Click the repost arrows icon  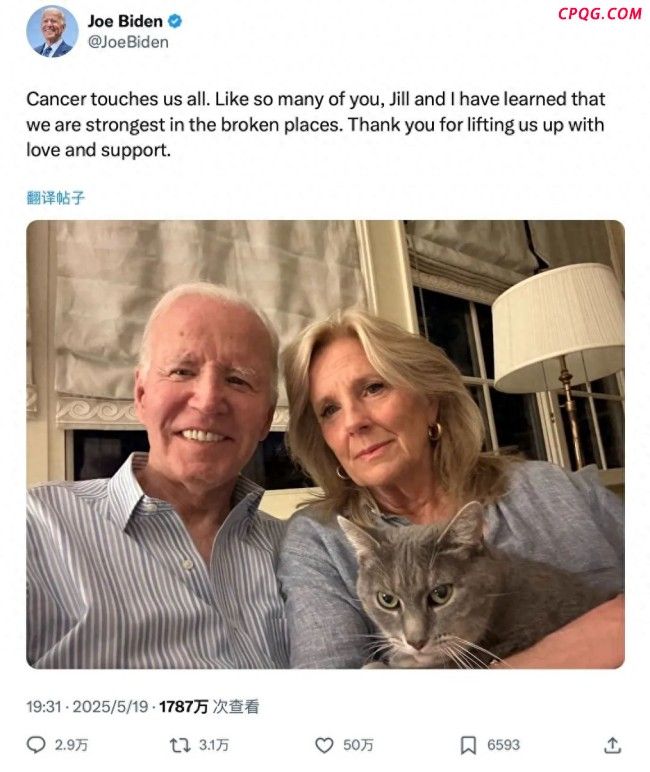(180, 745)
